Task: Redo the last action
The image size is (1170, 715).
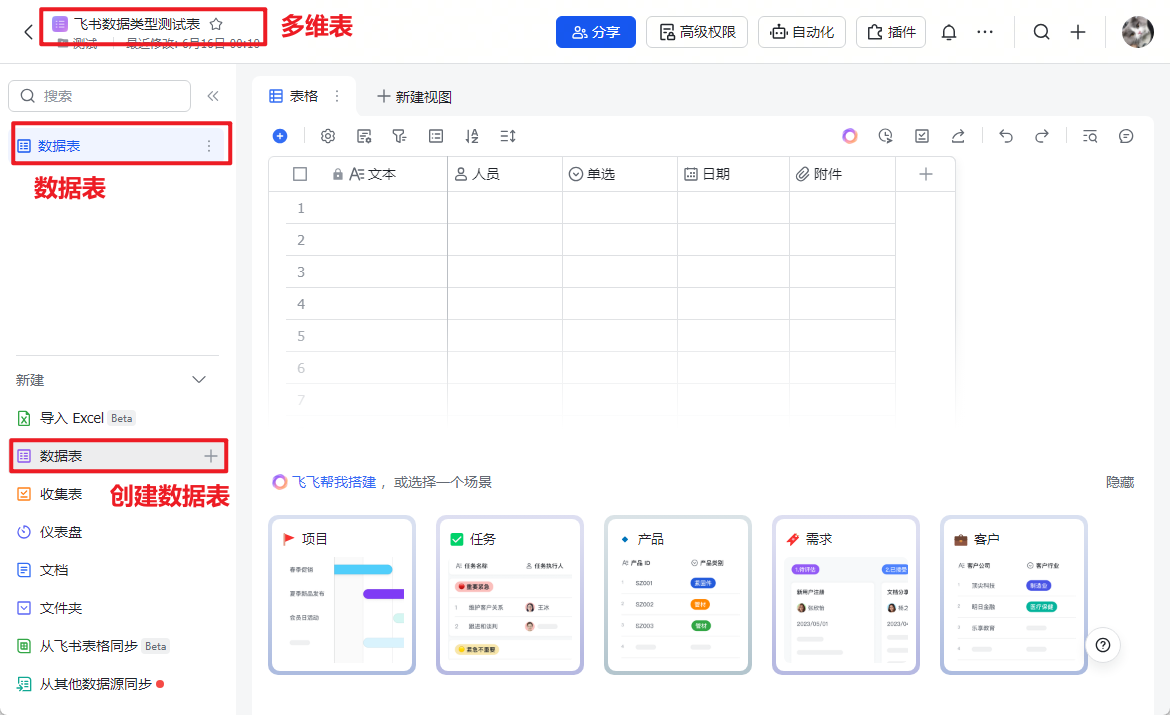Action: [1042, 136]
